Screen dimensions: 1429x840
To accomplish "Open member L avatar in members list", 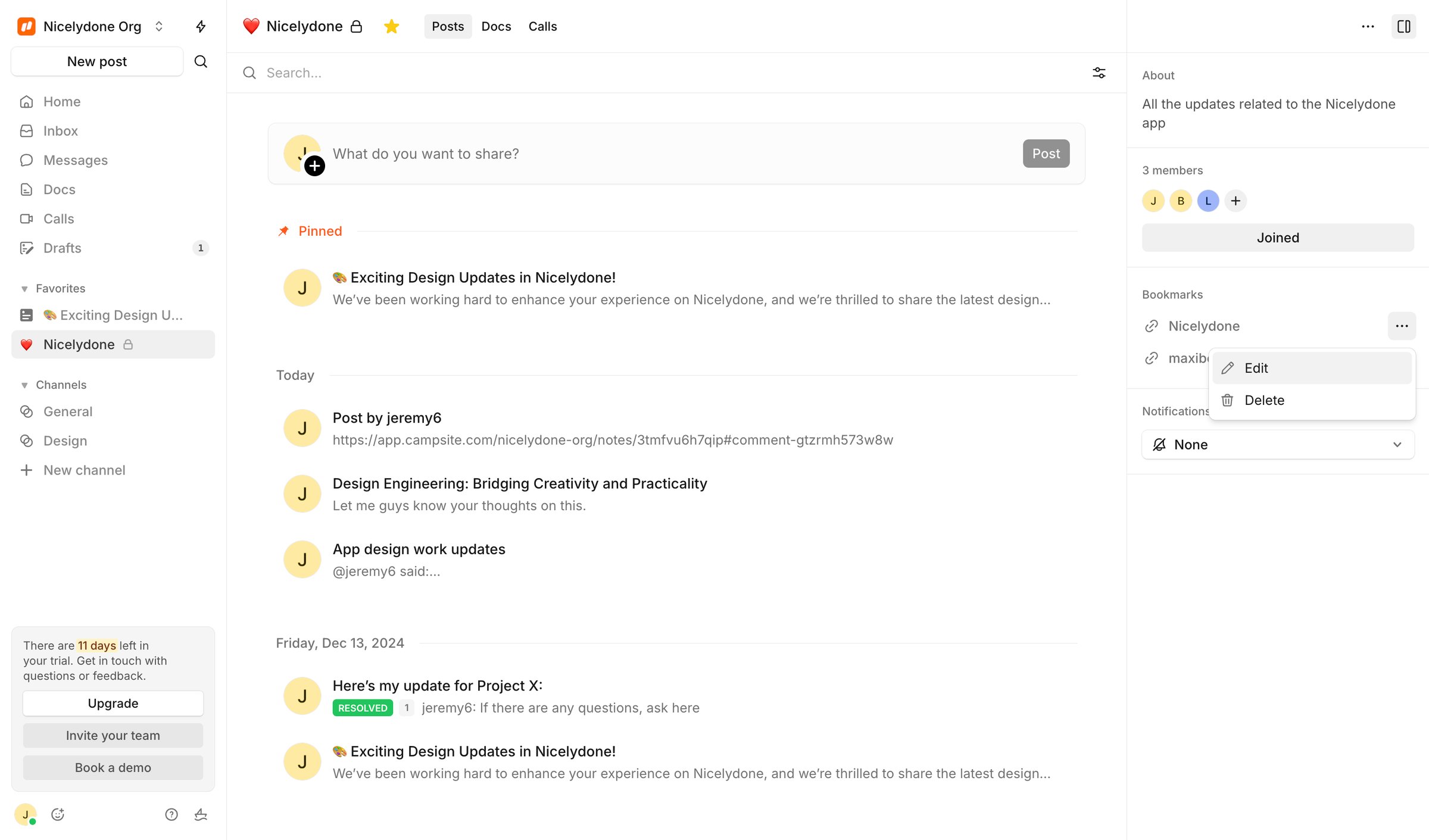I will (x=1208, y=201).
